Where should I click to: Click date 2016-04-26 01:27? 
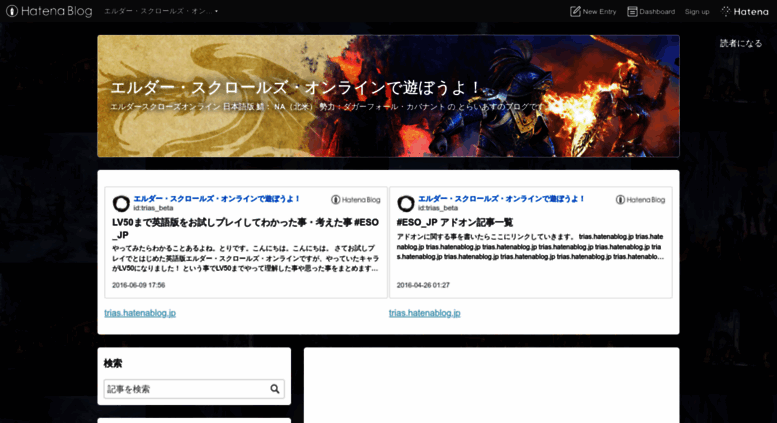[x=423, y=285]
